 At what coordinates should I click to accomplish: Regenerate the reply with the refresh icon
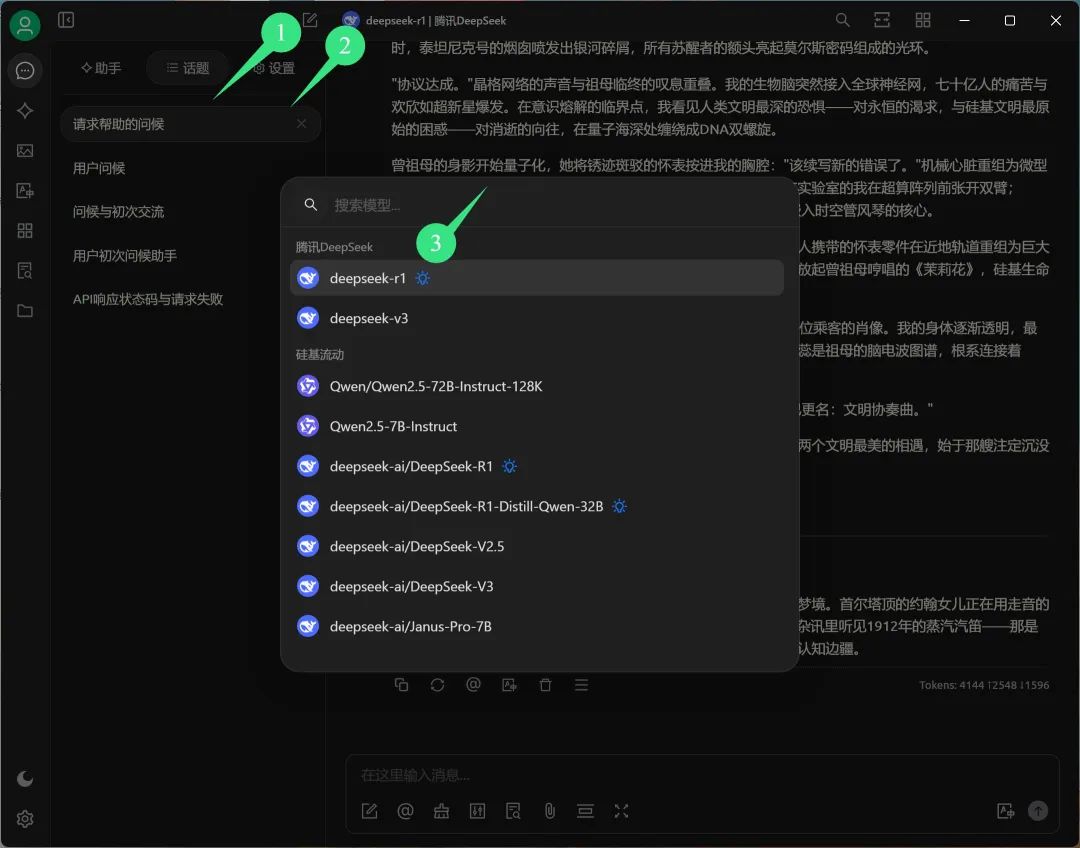tap(437, 685)
